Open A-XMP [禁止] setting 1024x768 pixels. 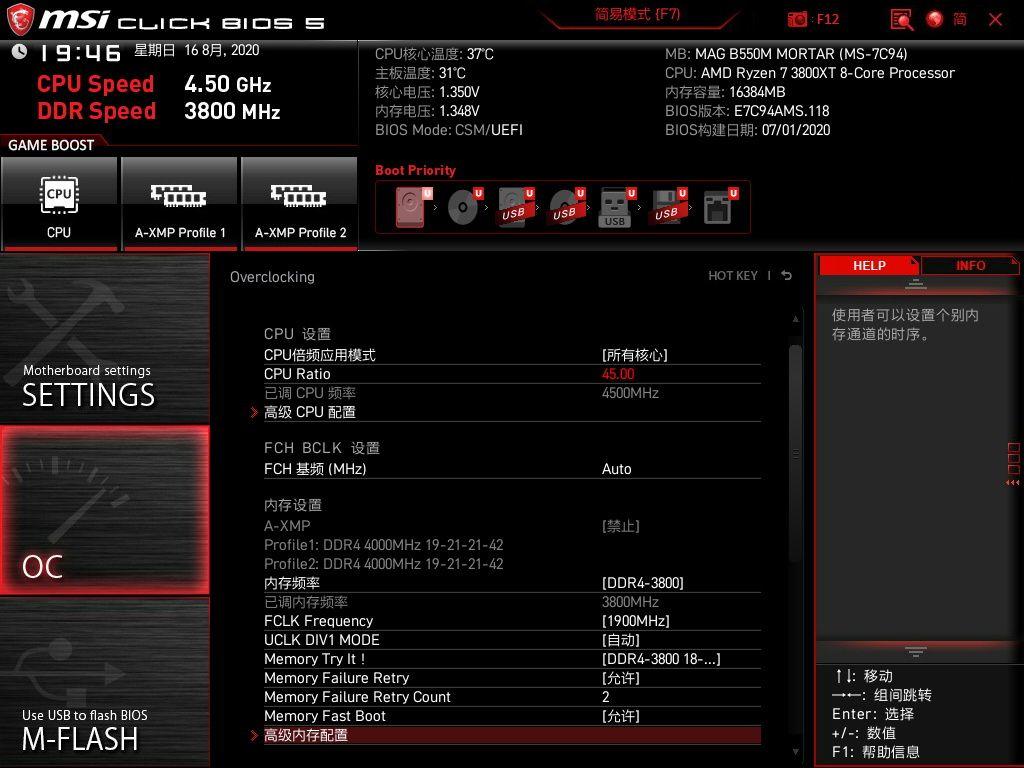[512, 526]
